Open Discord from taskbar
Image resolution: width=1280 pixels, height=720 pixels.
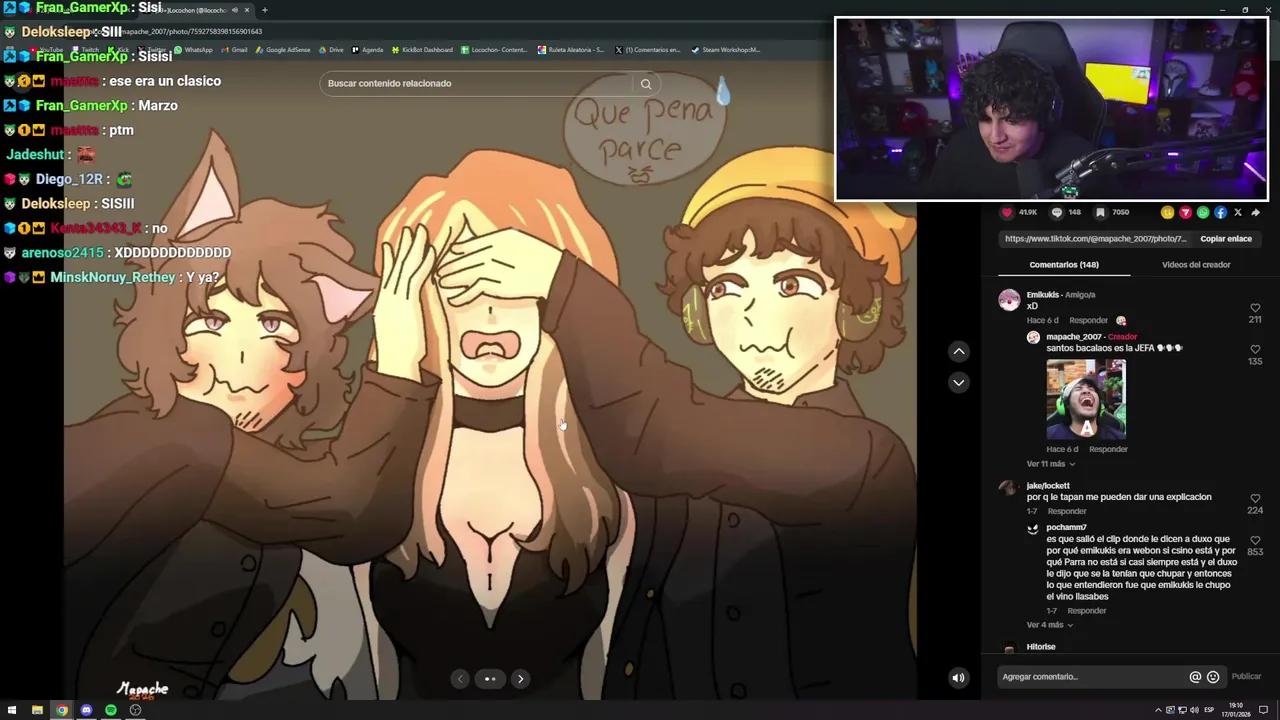coord(86,710)
